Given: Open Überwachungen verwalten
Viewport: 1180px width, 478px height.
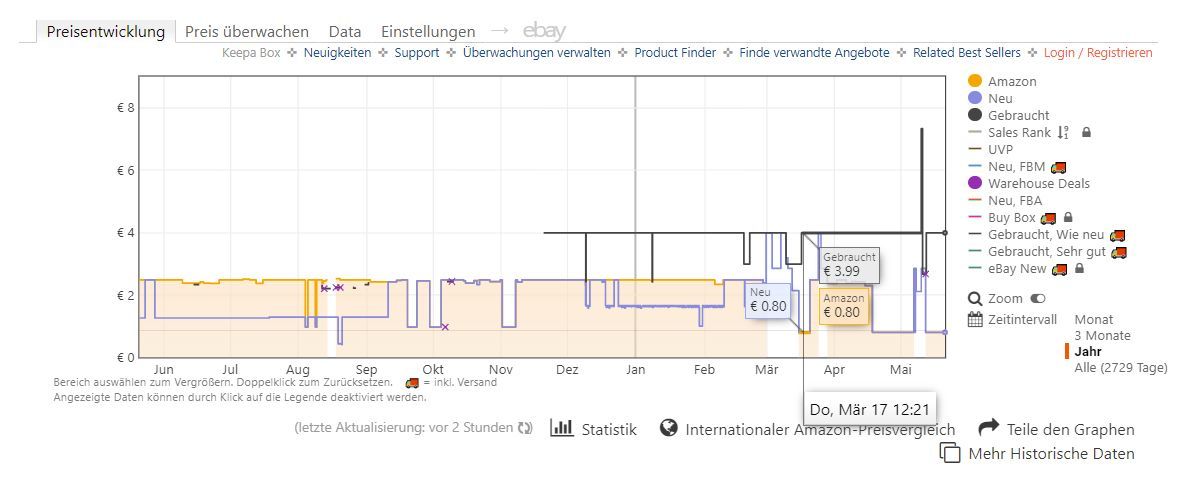Looking at the screenshot, I should 537,53.
